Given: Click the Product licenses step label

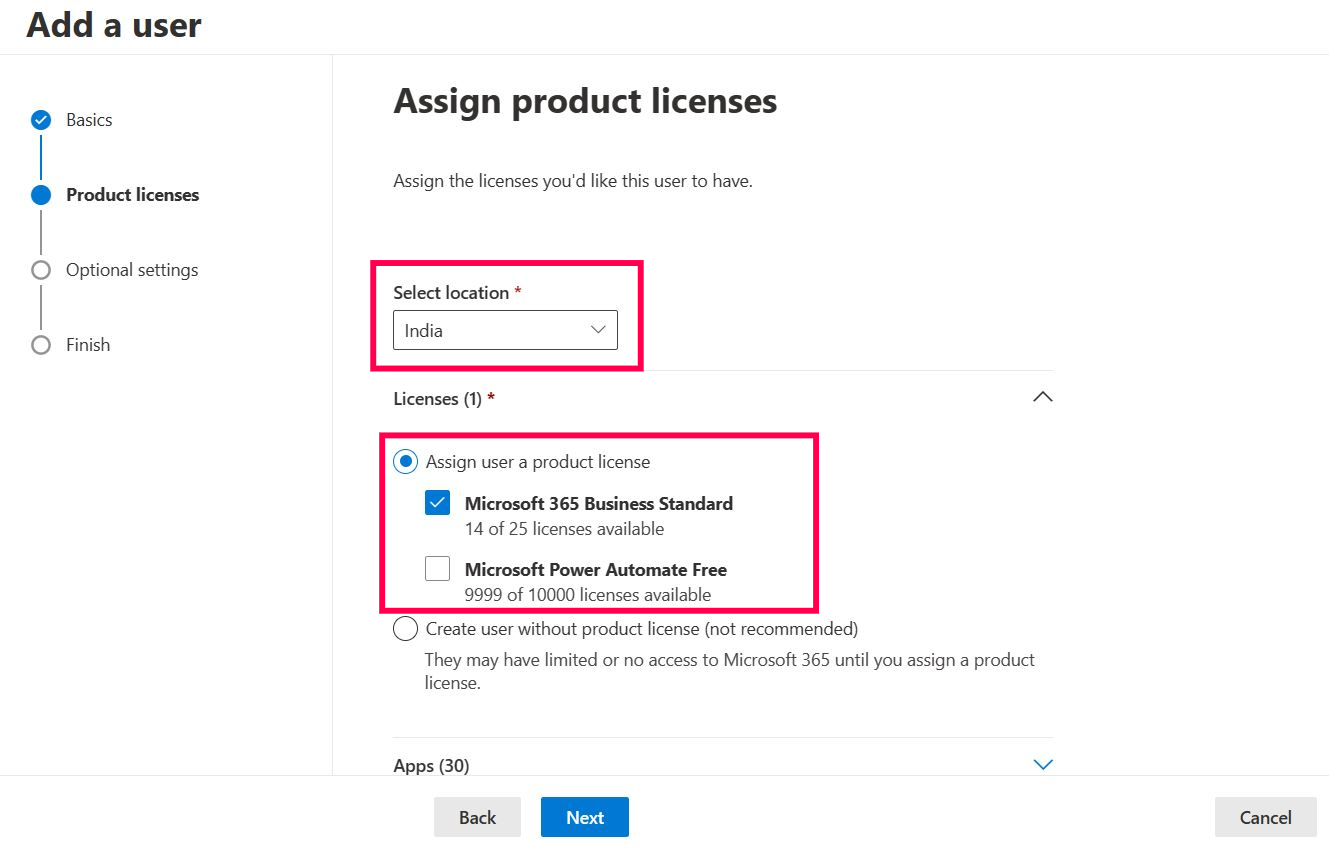Looking at the screenshot, I should tap(132, 195).
